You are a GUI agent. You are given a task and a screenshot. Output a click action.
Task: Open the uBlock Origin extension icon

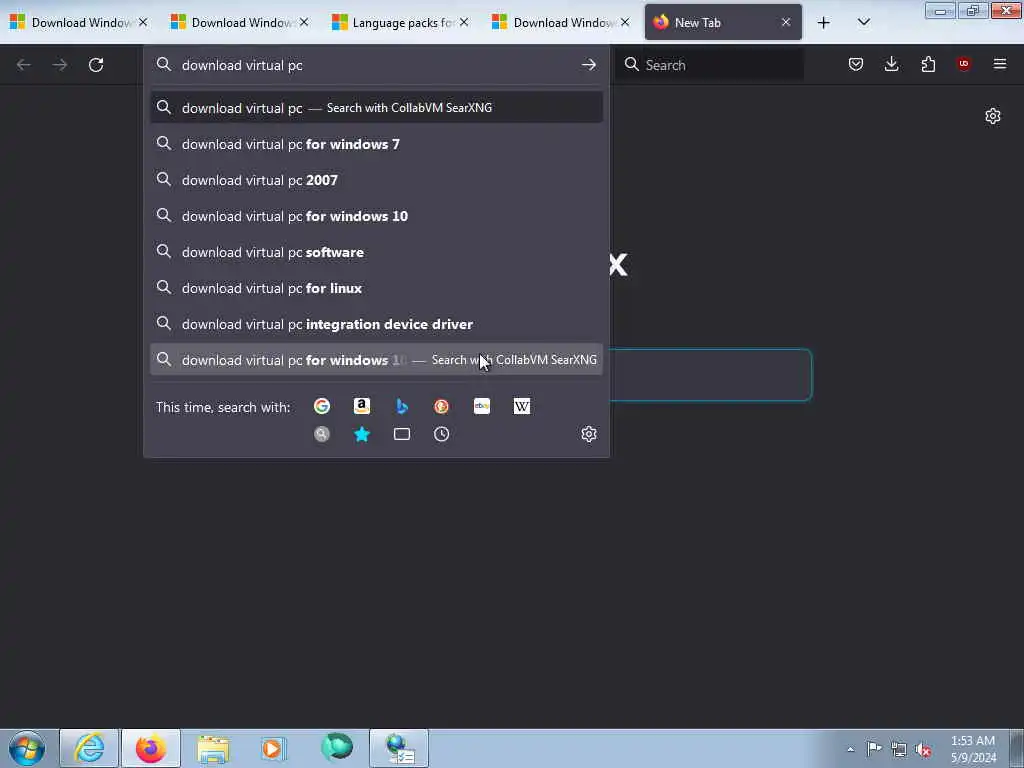pyautogui.click(x=963, y=64)
